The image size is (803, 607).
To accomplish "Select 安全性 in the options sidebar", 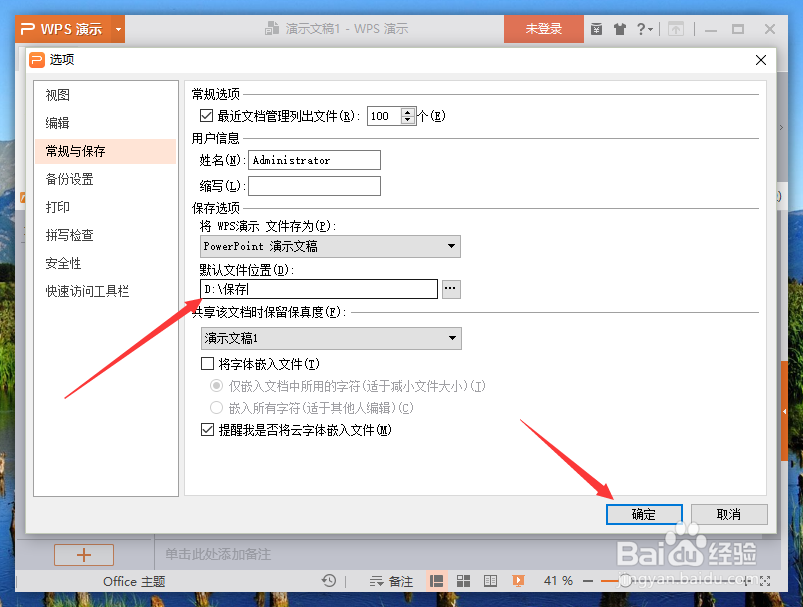I will pos(105,263).
